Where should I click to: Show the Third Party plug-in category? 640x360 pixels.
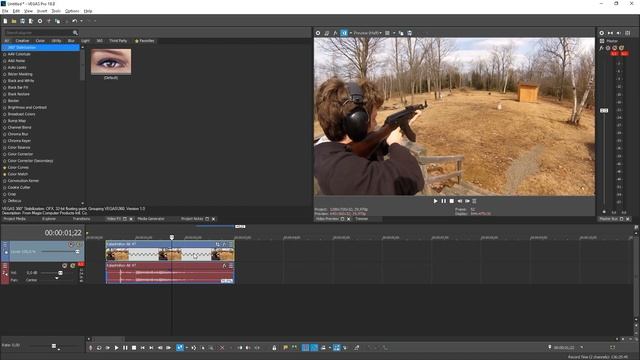(x=118, y=41)
